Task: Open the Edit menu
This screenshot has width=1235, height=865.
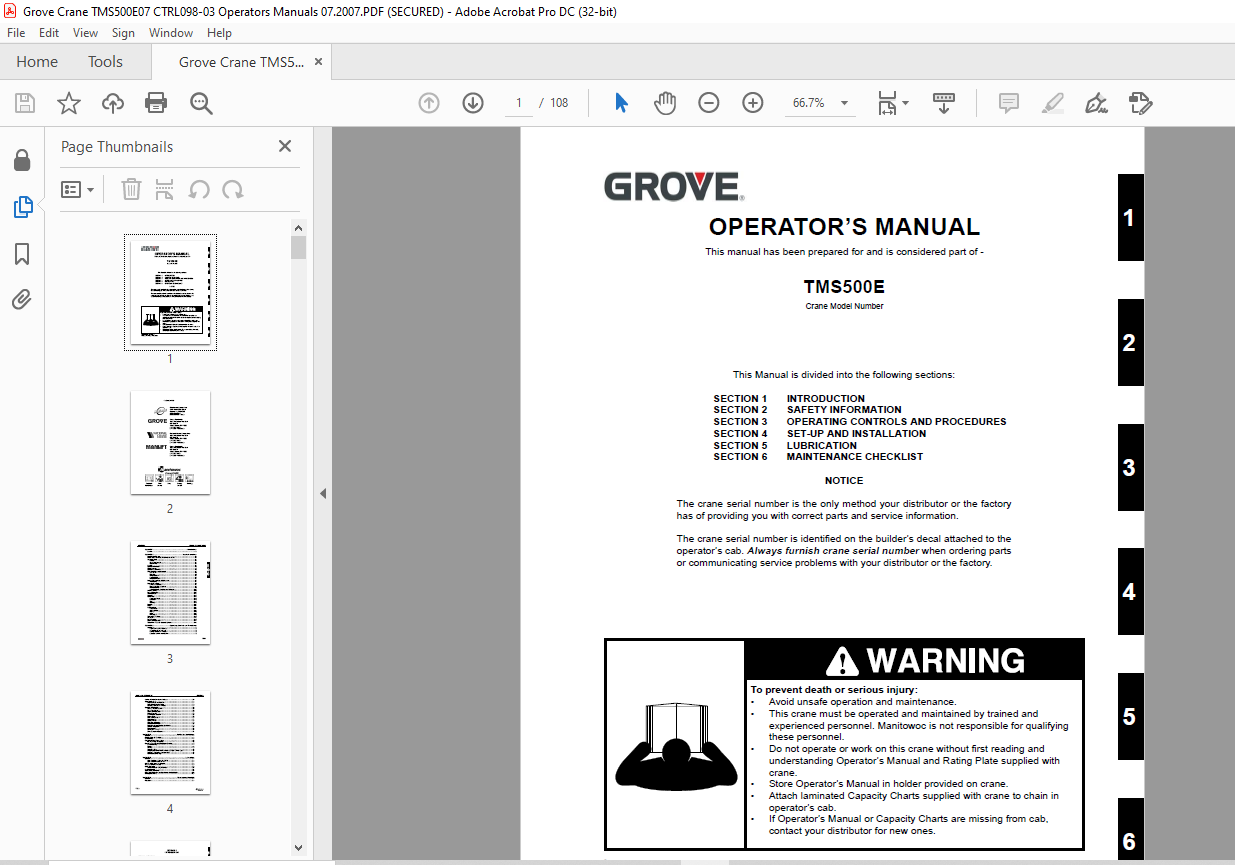Action: [49, 33]
